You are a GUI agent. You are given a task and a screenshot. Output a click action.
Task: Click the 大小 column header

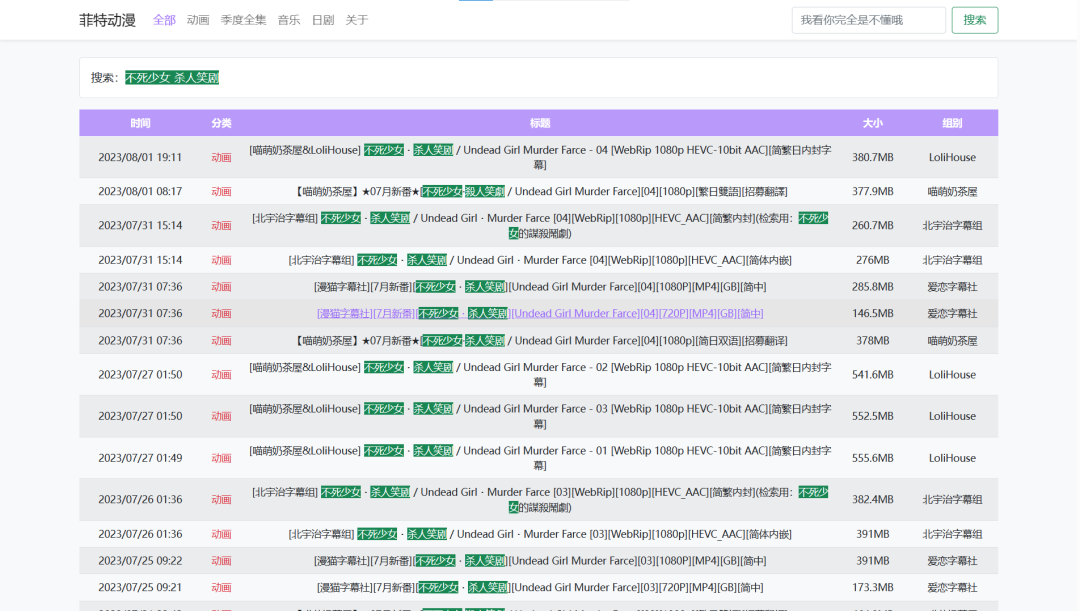[x=872, y=121]
